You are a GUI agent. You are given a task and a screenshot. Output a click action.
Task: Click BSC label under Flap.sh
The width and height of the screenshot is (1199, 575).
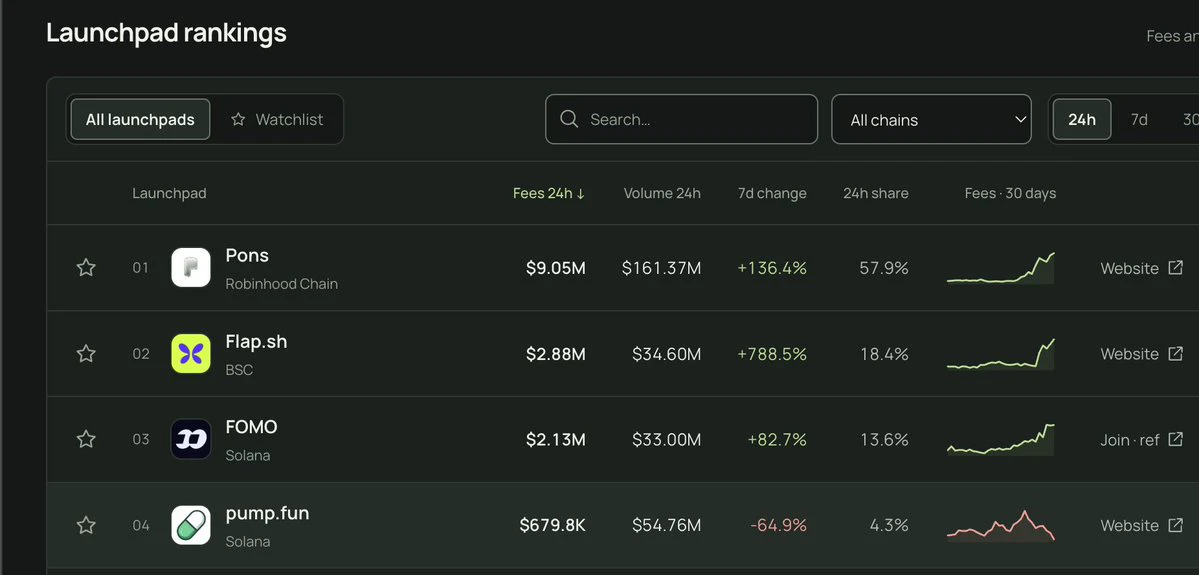[239, 370]
